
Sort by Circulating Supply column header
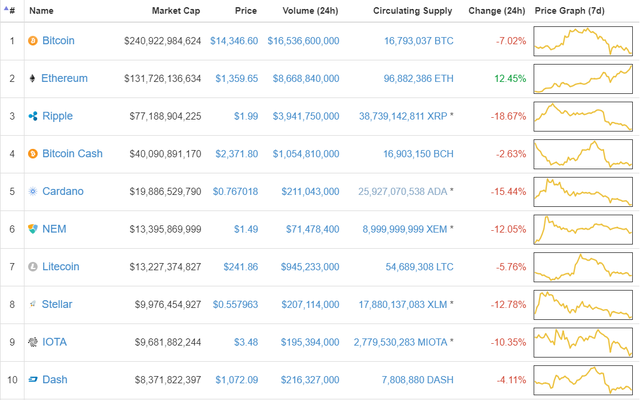click(413, 11)
